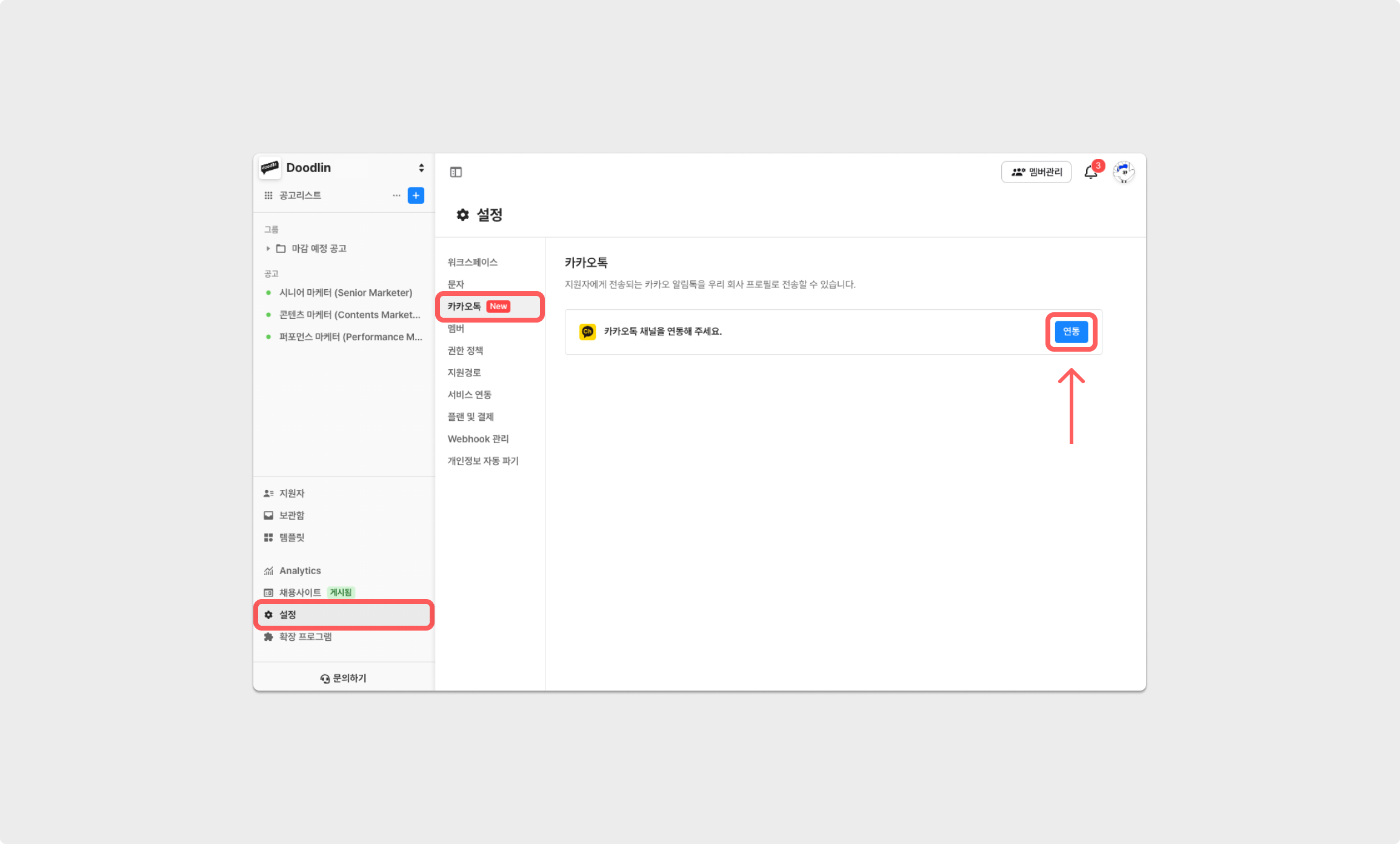Open the user profile avatar

click(1124, 172)
